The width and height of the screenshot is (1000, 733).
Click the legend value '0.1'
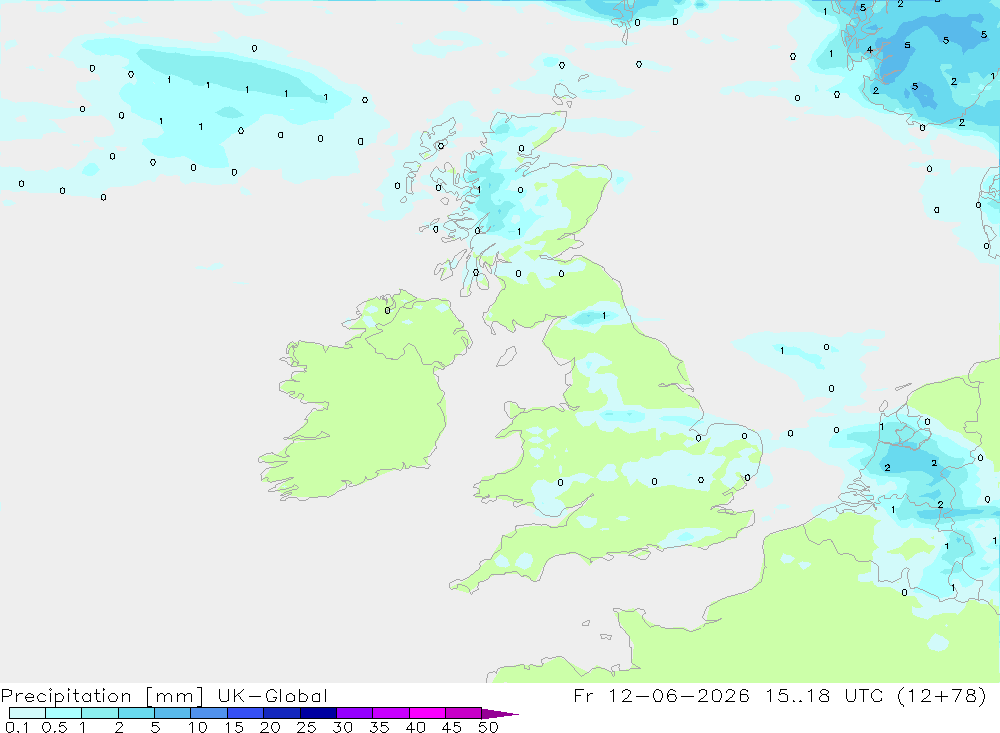point(17,727)
